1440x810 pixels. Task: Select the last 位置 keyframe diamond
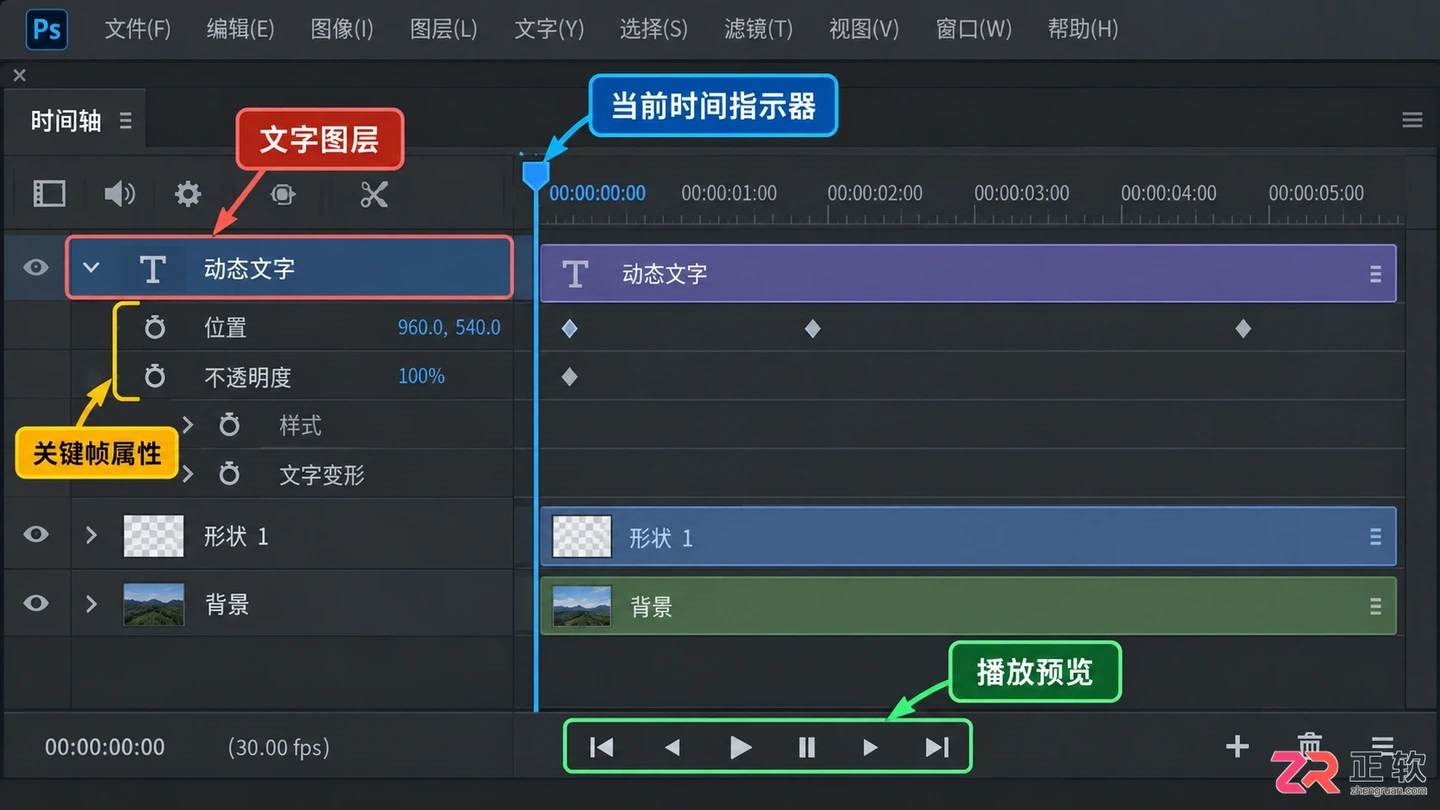pyautogui.click(x=1243, y=328)
